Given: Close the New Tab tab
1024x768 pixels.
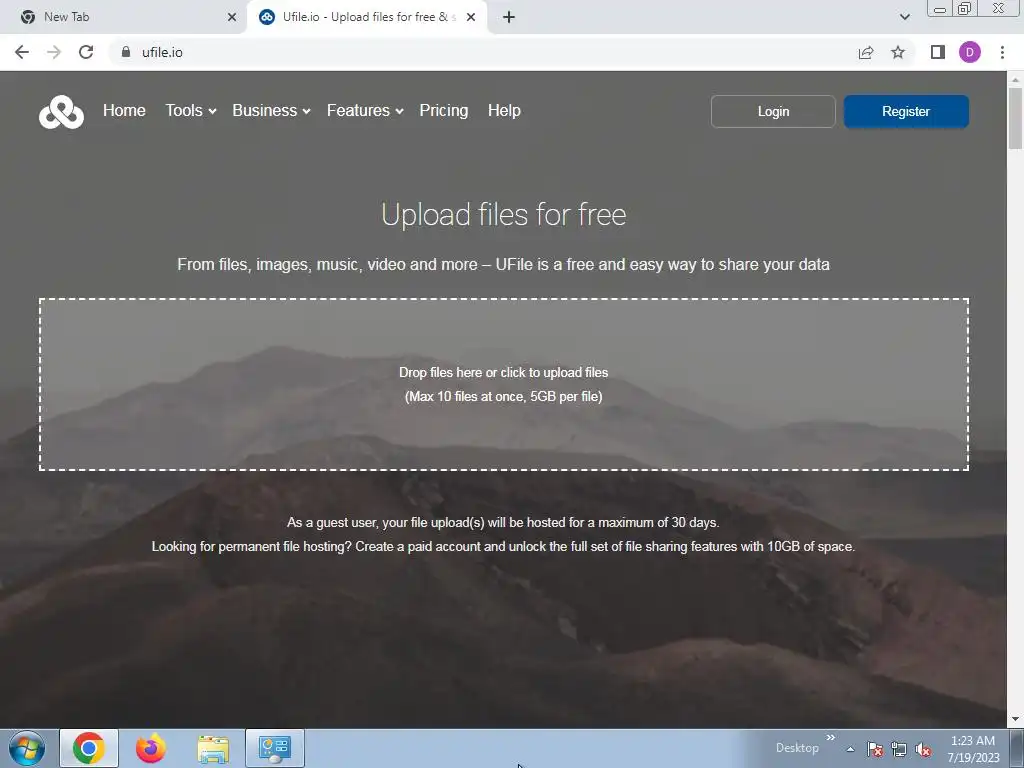Looking at the screenshot, I should (x=232, y=17).
